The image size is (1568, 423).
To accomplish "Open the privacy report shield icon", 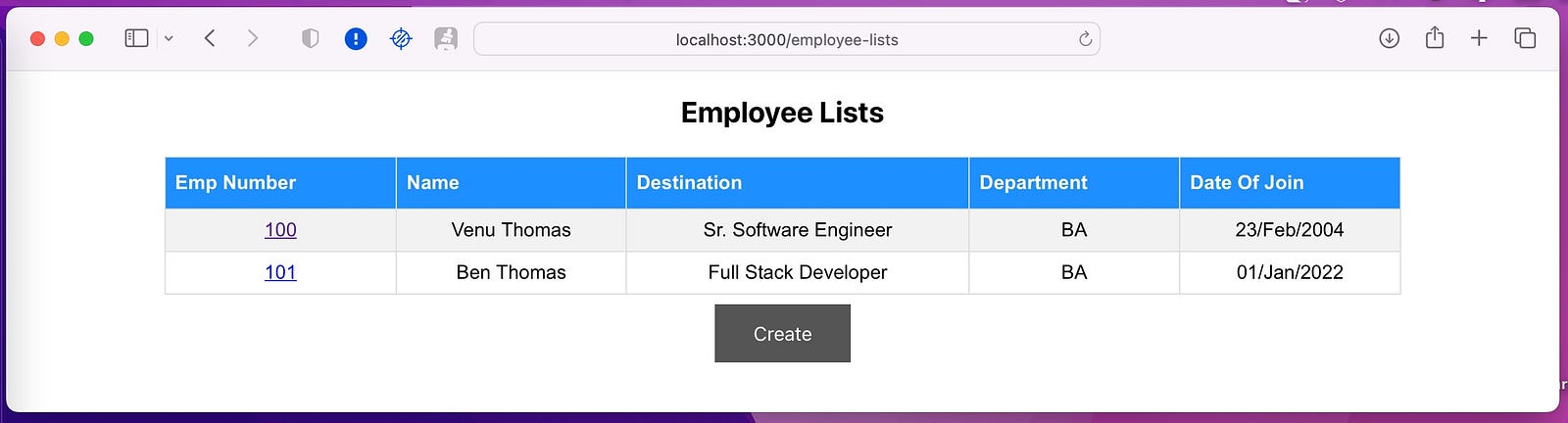I will (x=311, y=38).
